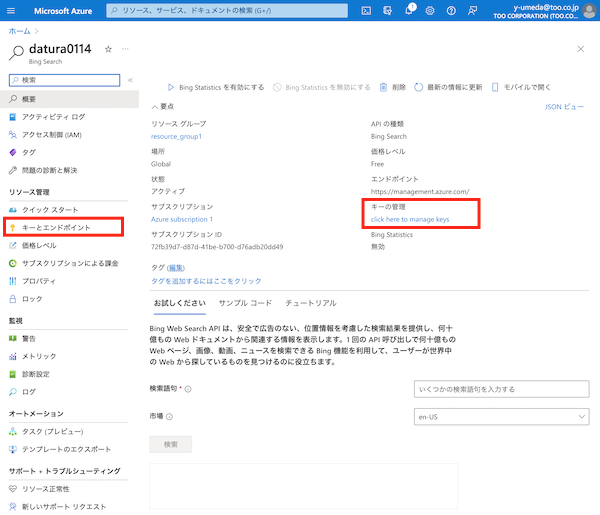Screen dimensions: 600x515
Task: Click タグを追加するにはここをクリック link
Action: (x=206, y=281)
